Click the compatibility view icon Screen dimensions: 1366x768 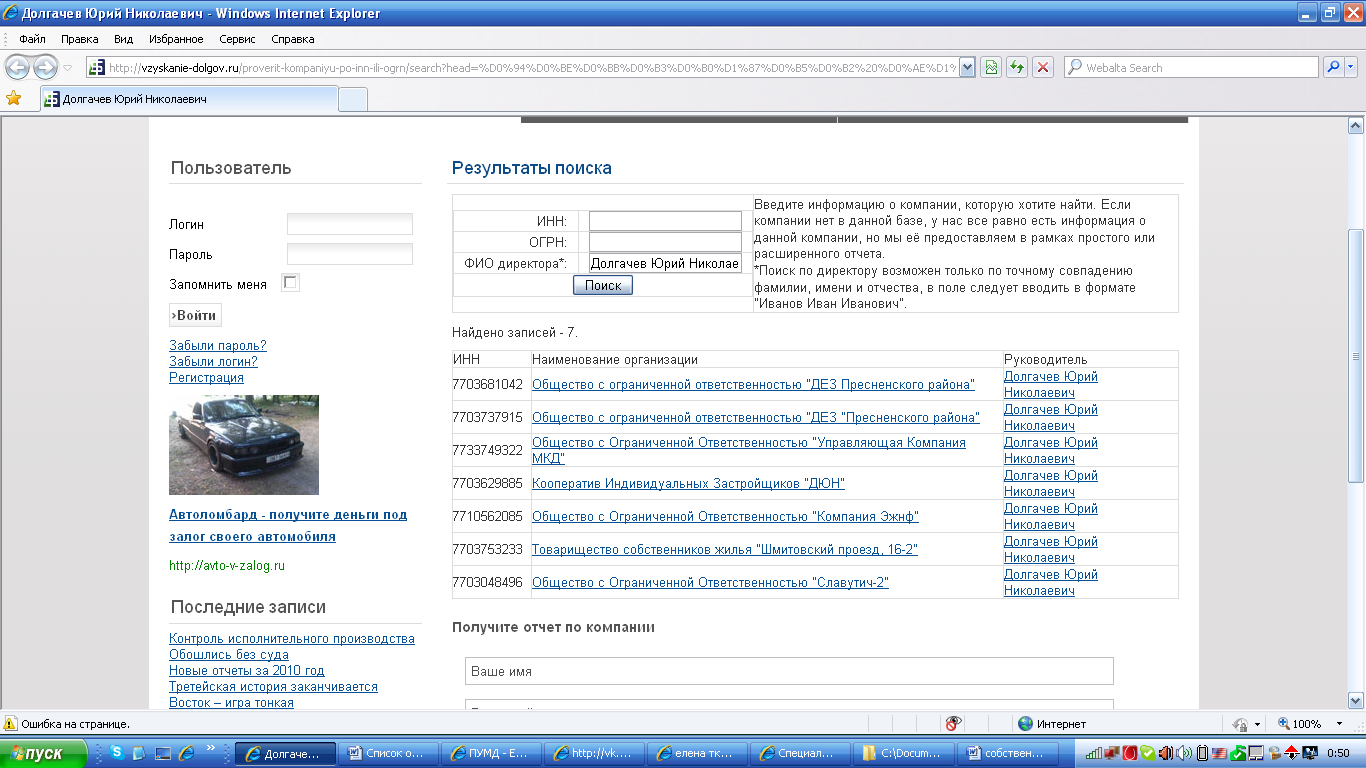(991, 68)
